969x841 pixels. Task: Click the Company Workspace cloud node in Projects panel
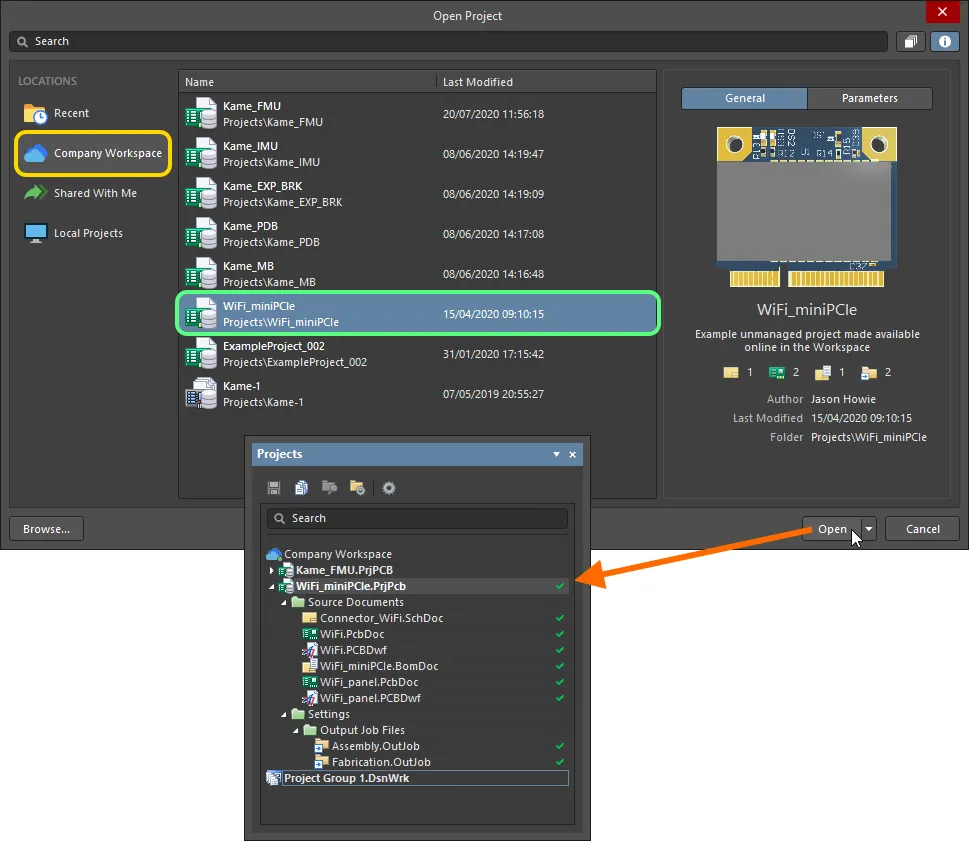pos(274,554)
